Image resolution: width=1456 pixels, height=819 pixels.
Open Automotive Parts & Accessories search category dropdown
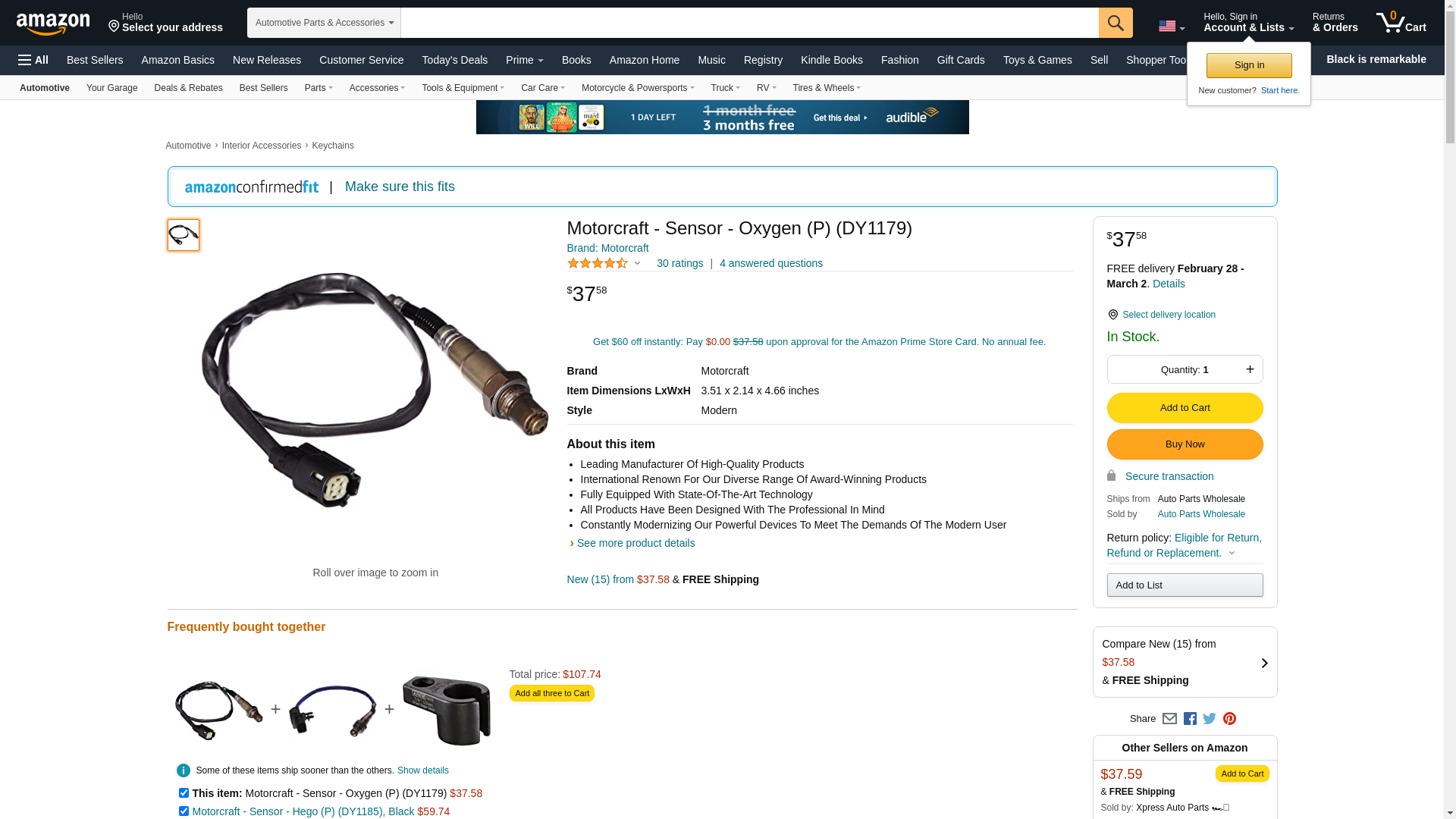coord(324,23)
